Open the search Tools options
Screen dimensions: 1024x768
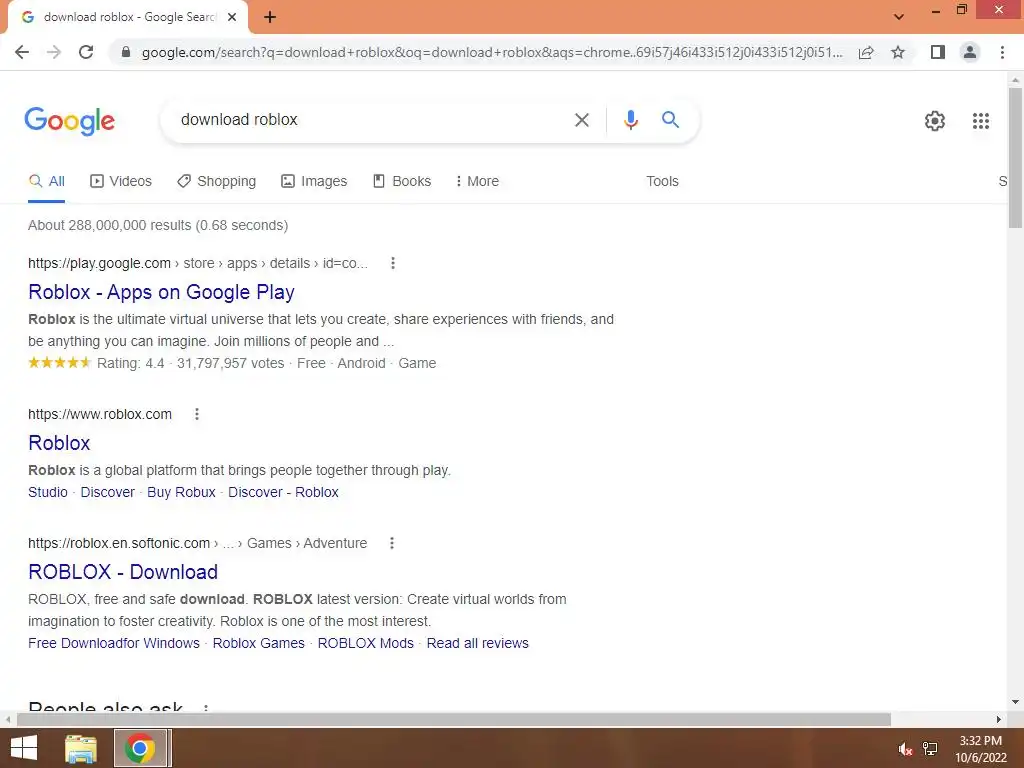click(x=662, y=182)
